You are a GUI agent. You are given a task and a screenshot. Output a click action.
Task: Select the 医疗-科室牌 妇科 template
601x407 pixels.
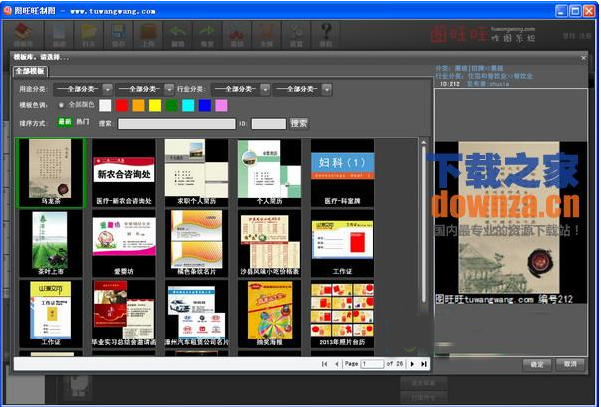pyautogui.click(x=342, y=173)
